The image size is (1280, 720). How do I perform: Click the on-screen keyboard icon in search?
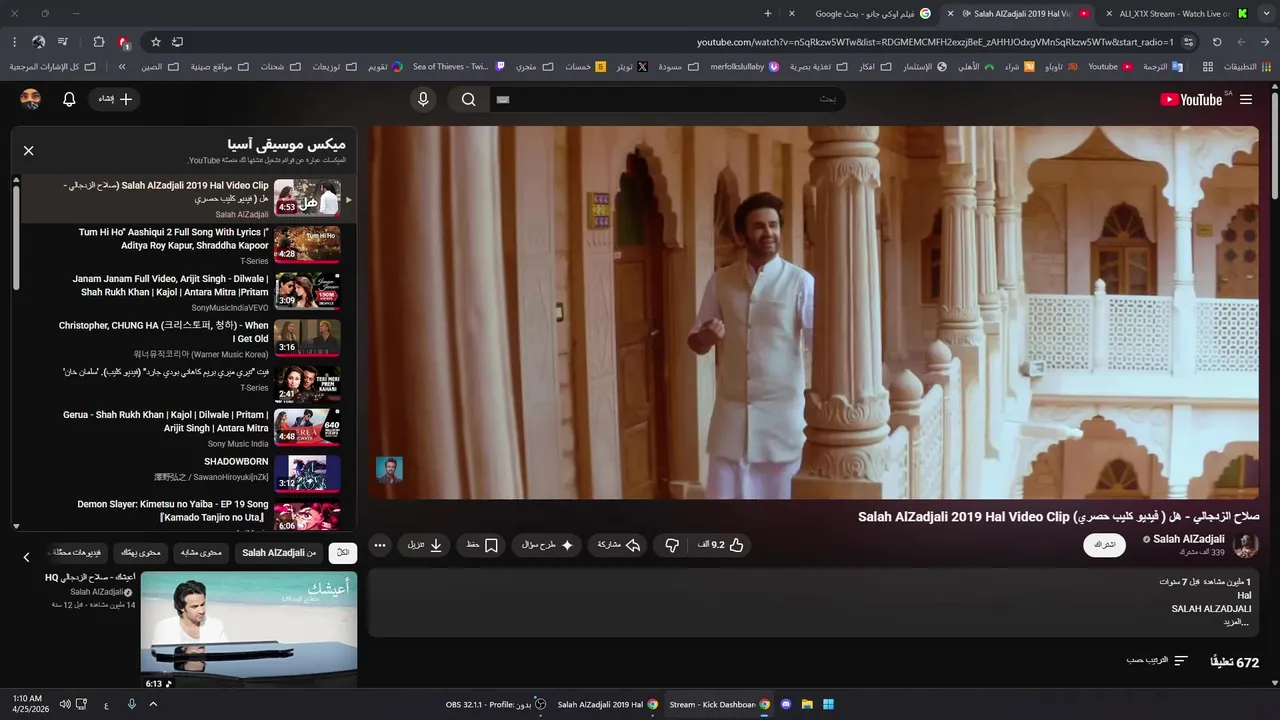pyautogui.click(x=503, y=99)
